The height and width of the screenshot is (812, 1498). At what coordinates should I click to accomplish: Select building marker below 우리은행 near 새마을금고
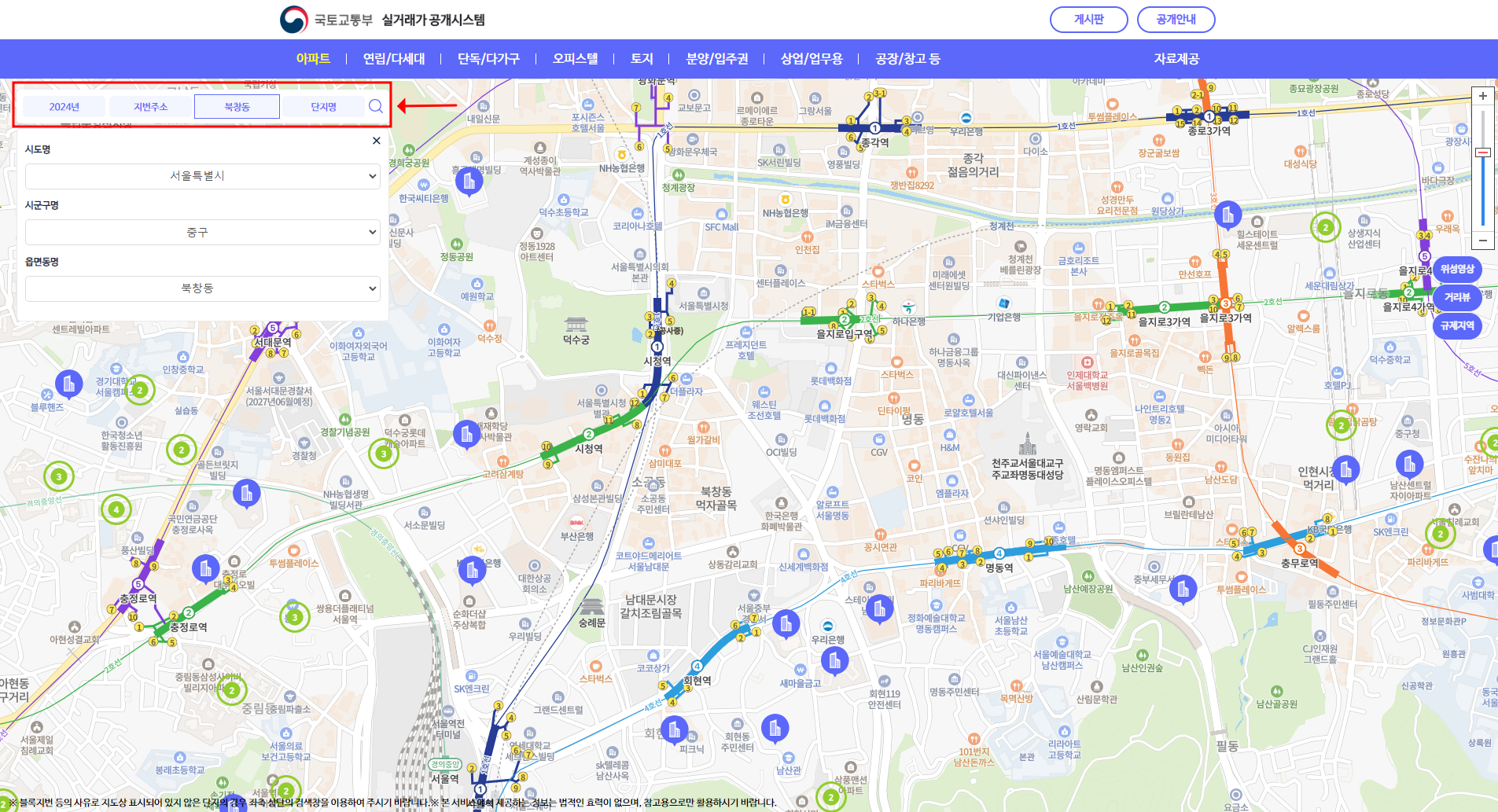pyautogui.click(x=834, y=663)
